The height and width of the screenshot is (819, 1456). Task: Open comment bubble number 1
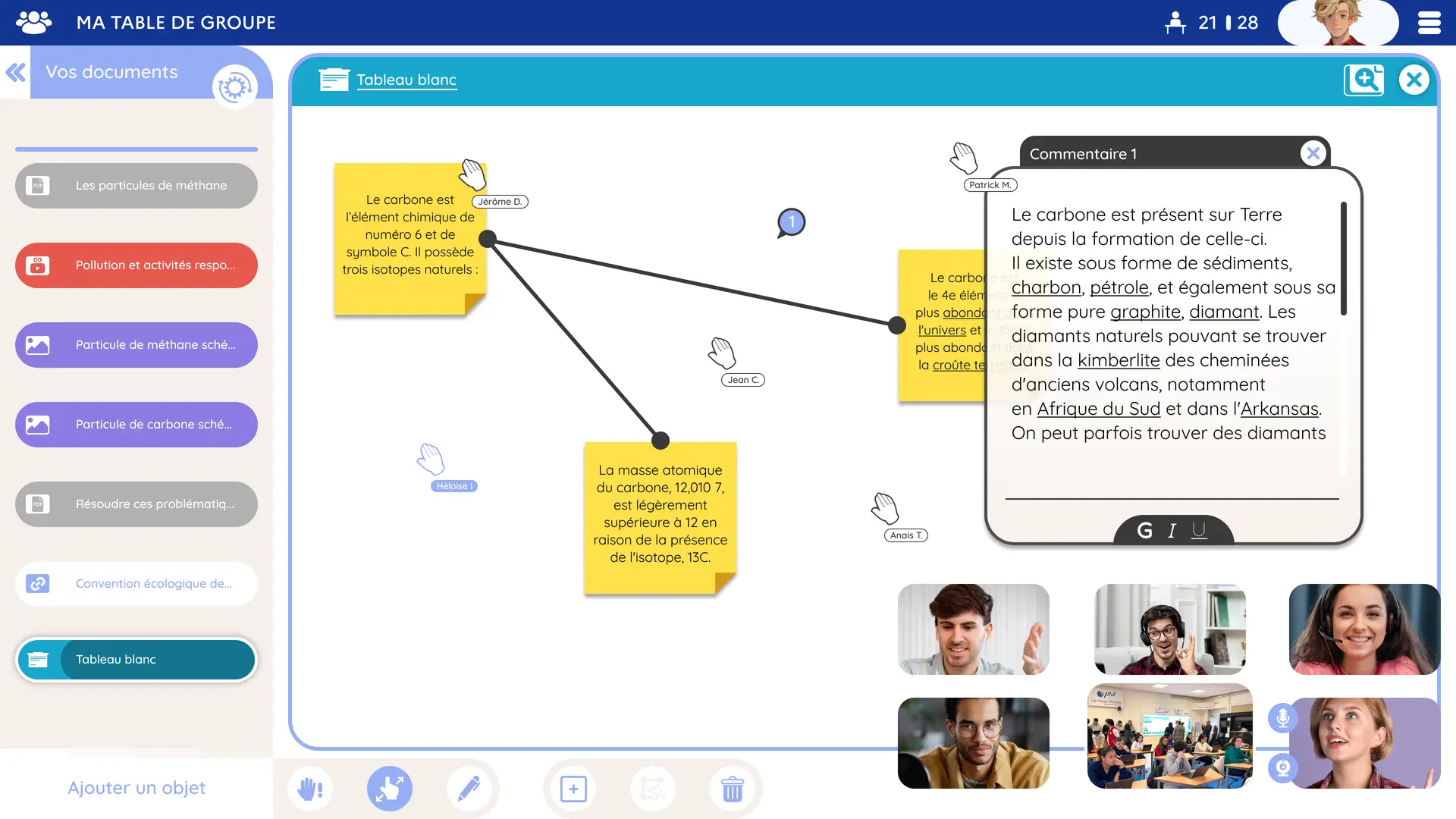791,222
